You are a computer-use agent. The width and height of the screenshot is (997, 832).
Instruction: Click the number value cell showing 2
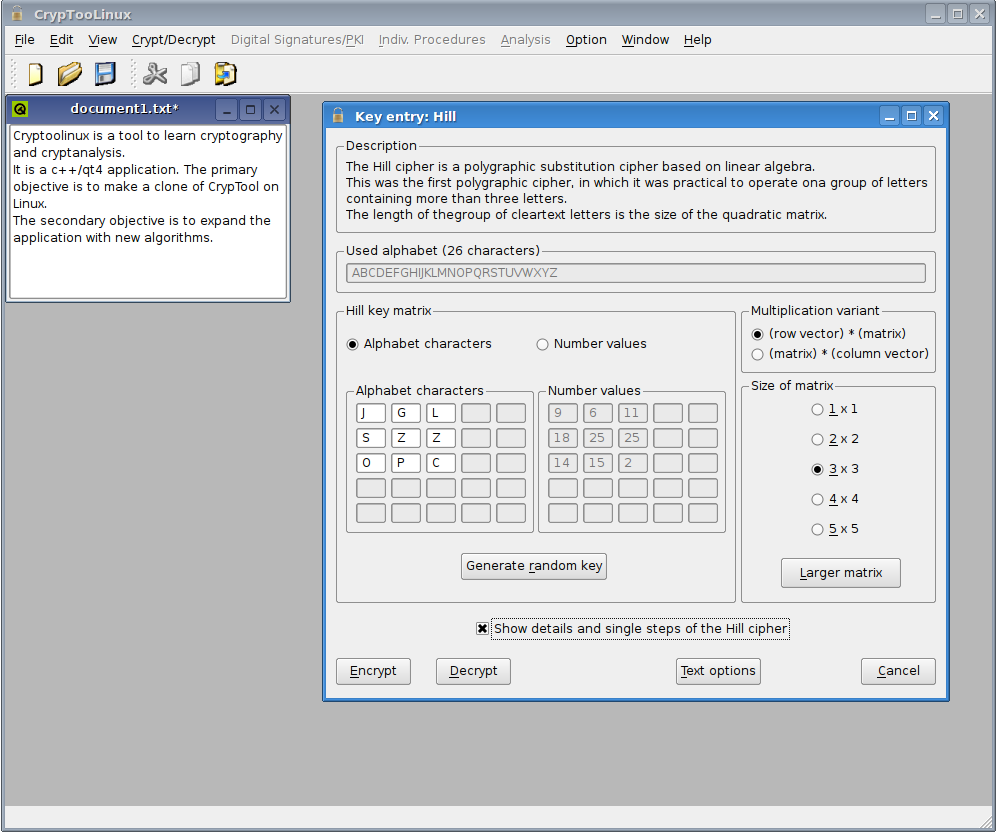click(x=633, y=463)
